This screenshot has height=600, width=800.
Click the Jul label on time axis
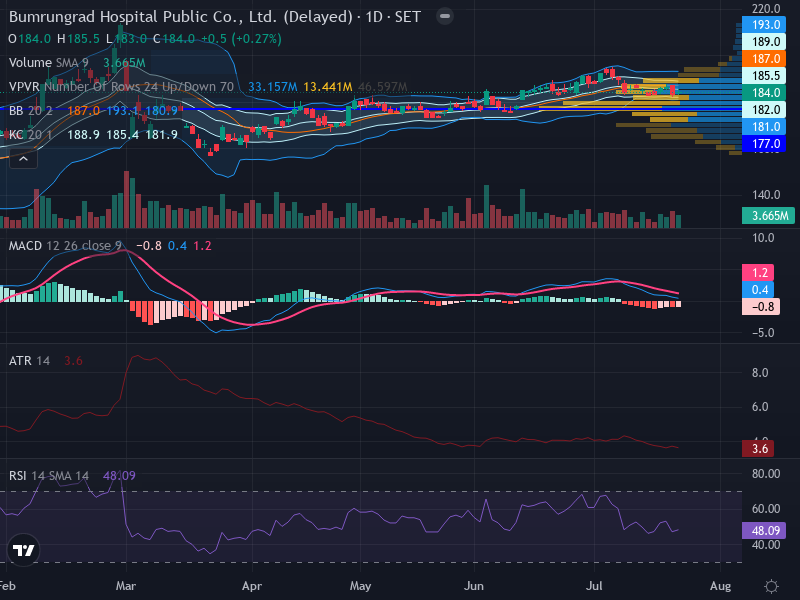tap(594, 586)
